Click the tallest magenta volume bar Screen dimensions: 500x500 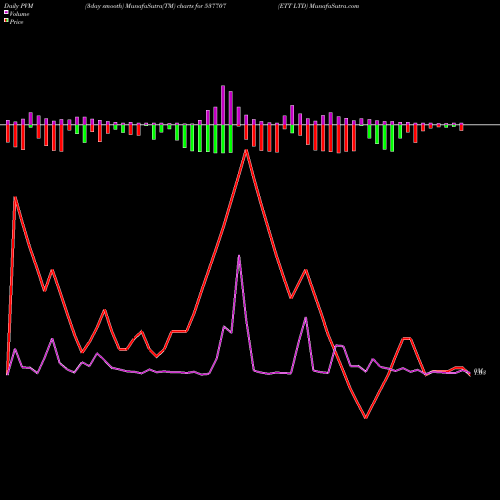pos(223,105)
